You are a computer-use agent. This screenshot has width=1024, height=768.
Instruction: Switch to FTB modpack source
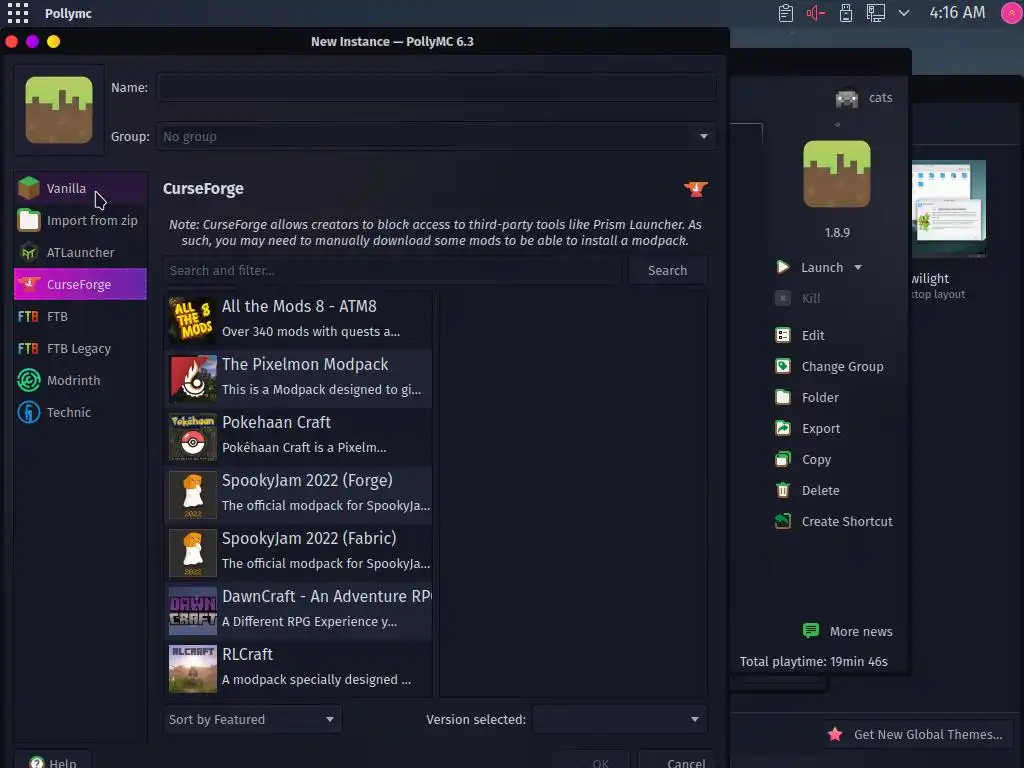[x=80, y=316]
